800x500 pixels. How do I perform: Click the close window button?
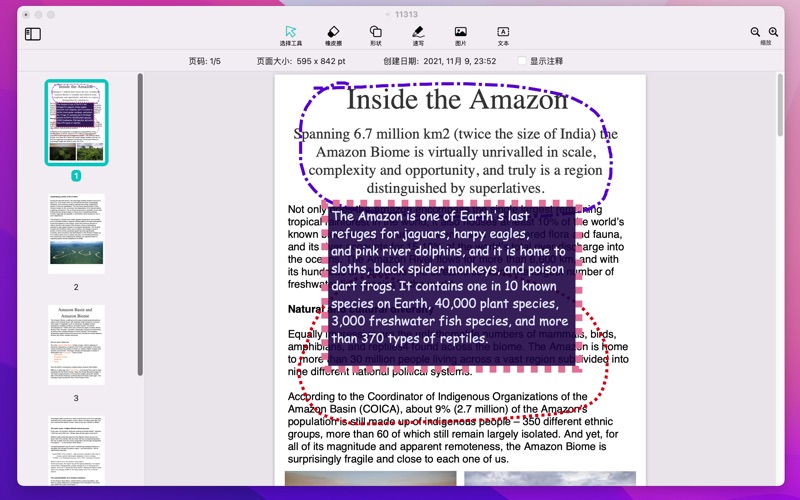point(26,15)
